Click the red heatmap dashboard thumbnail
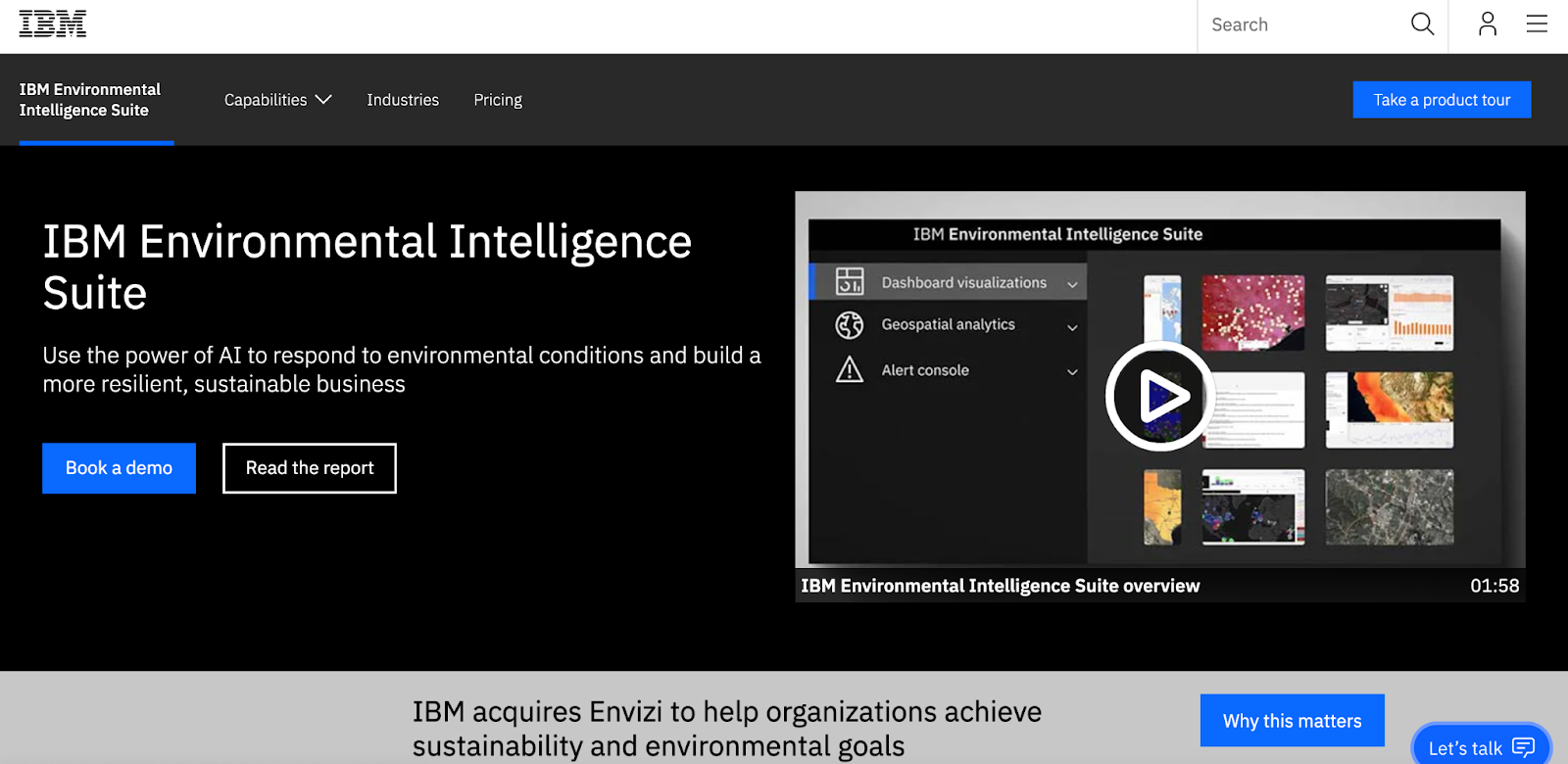This screenshot has width=1568, height=764. [x=1253, y=312]
